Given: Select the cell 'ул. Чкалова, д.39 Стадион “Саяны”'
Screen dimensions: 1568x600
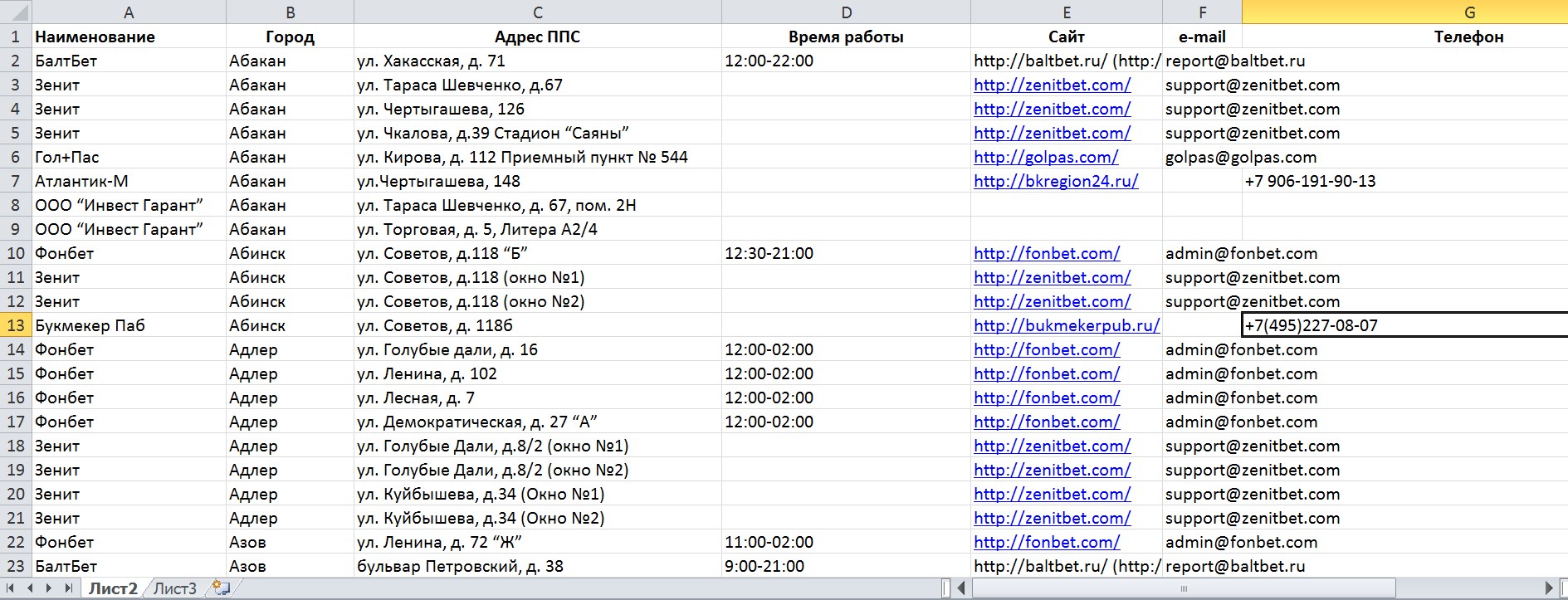Looking at the screenshot, I should (x=538, y=133).
